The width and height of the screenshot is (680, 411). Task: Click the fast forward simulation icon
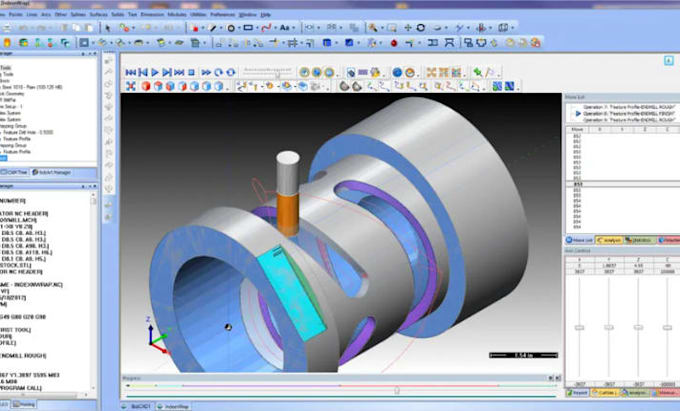(206, 72)
